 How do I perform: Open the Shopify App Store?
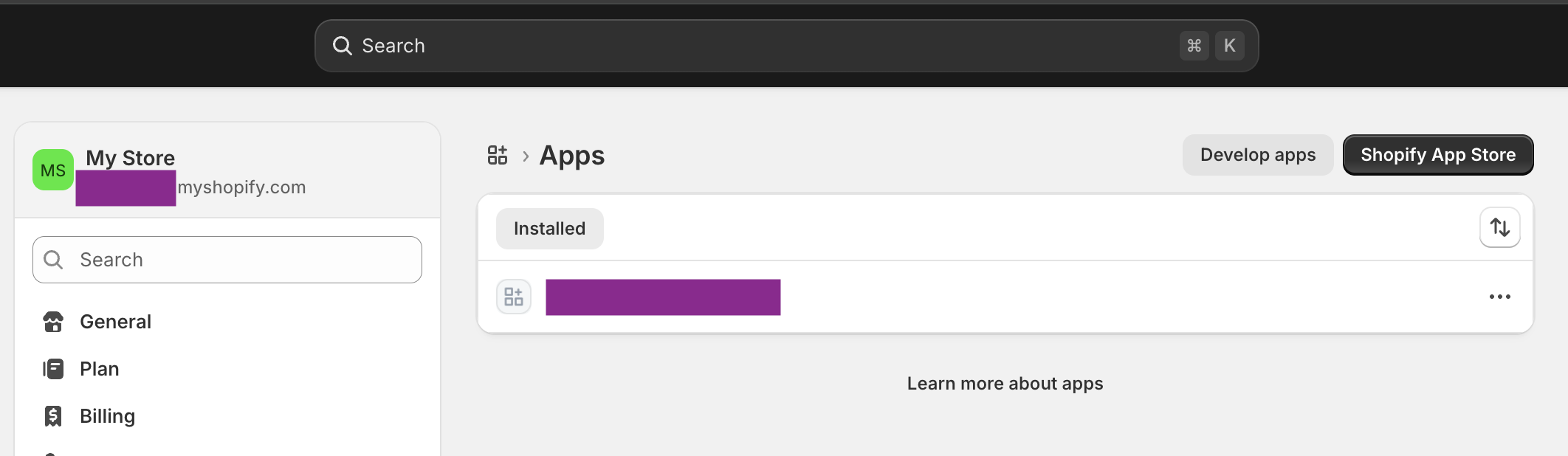[x=1438, y=155]
